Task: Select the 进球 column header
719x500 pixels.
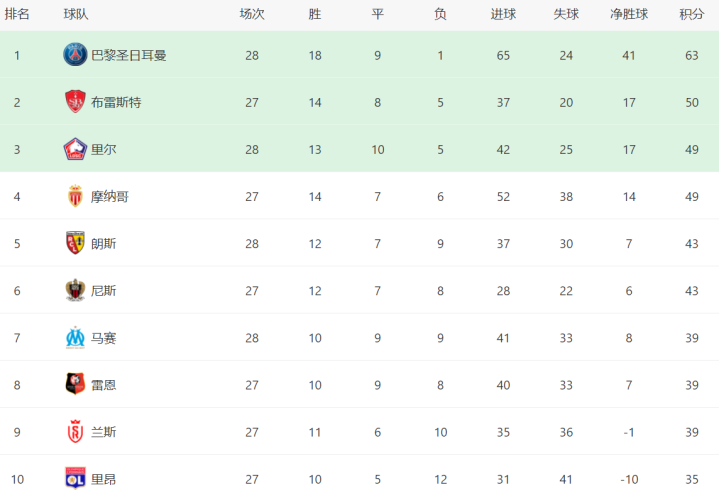Action: (x=503, y=14)
